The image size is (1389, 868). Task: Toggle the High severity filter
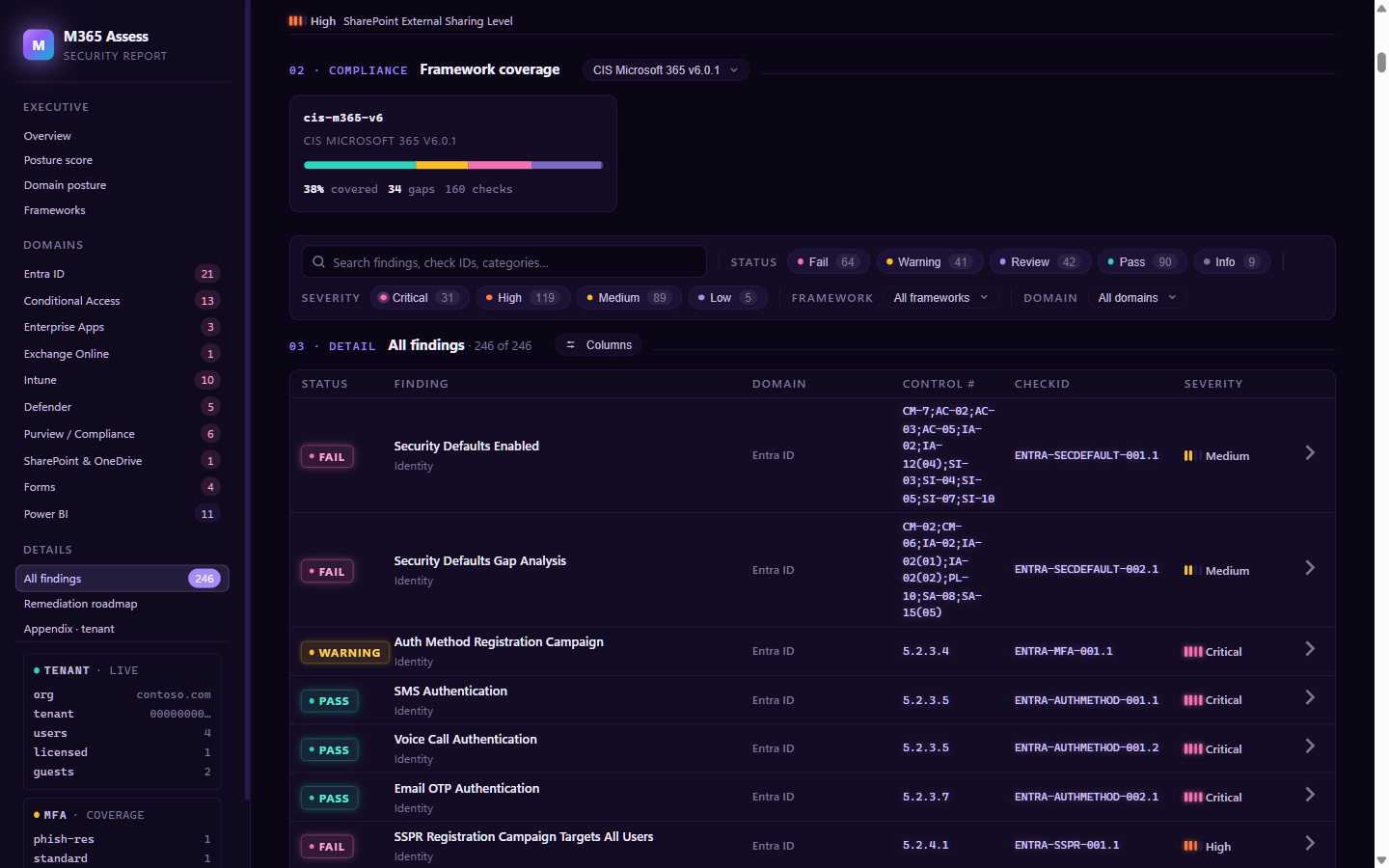[x=523, y=298]
